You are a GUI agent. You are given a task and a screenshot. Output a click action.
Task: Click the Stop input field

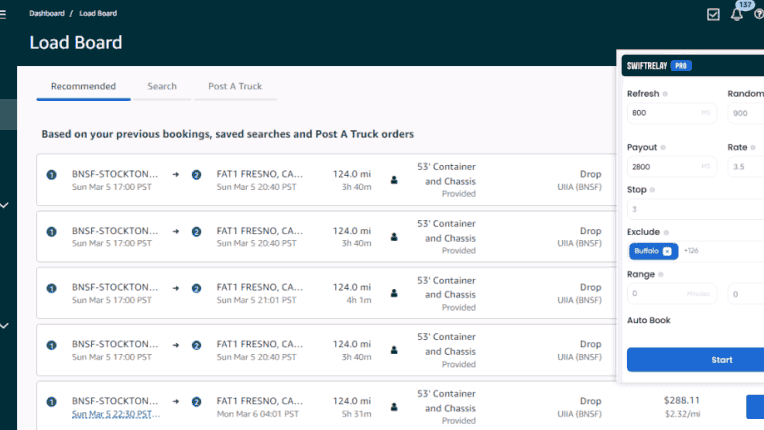click(695, 209)
